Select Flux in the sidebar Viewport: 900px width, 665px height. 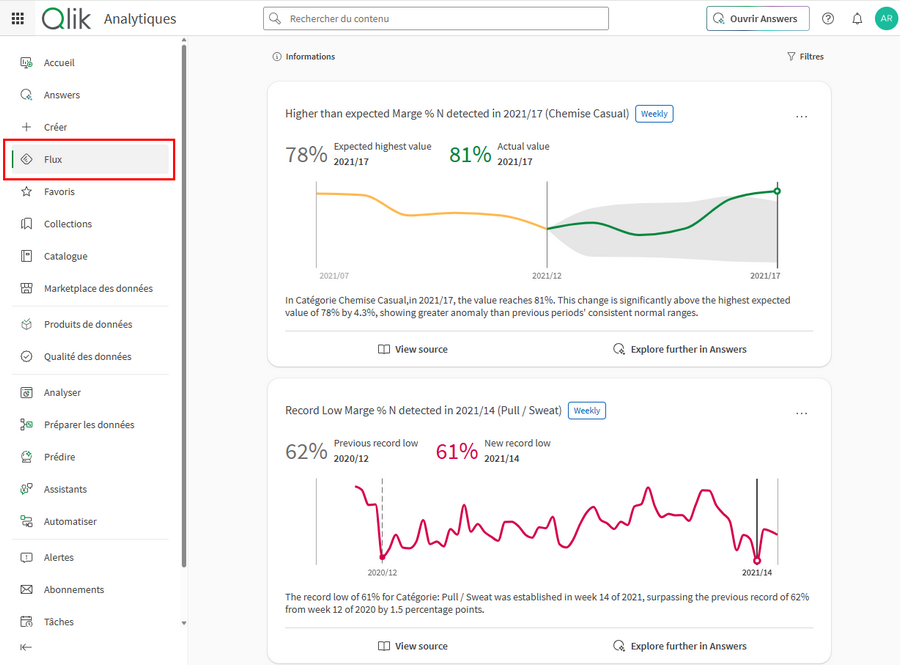90,159
